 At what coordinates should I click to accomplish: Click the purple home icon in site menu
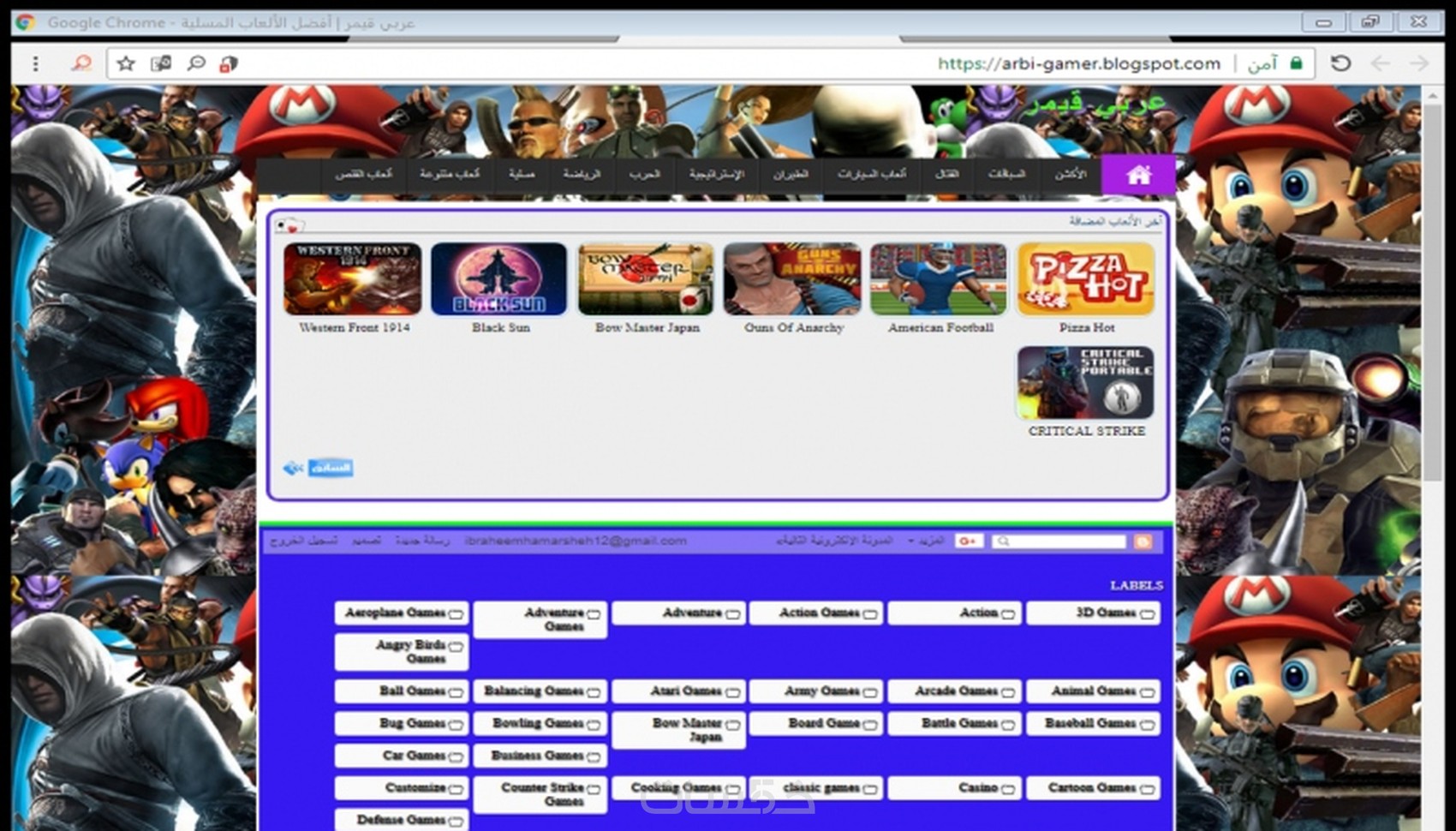tap(1138, 175)
